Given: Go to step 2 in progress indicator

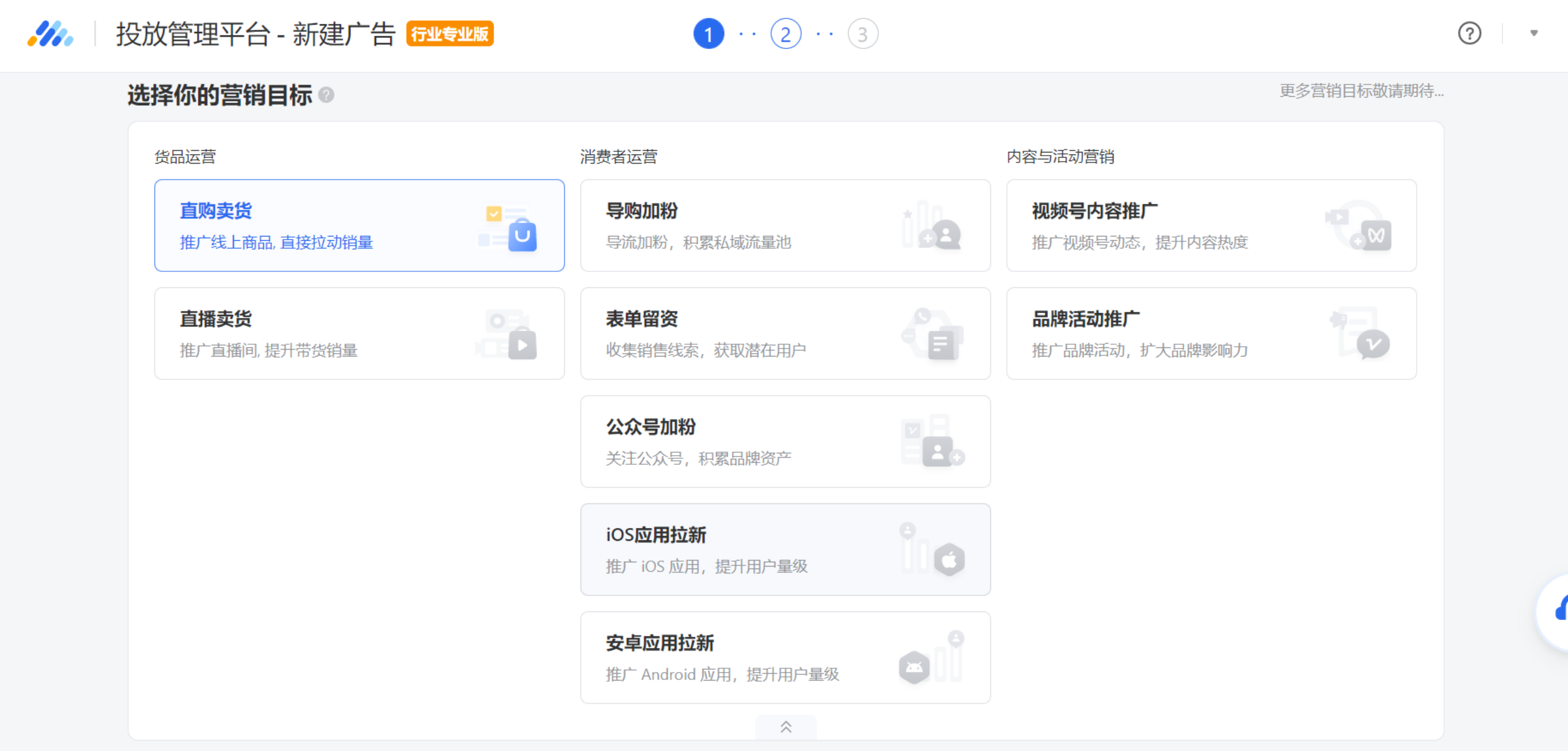Looking at the screenshot, I should click(x=786, y=34).
